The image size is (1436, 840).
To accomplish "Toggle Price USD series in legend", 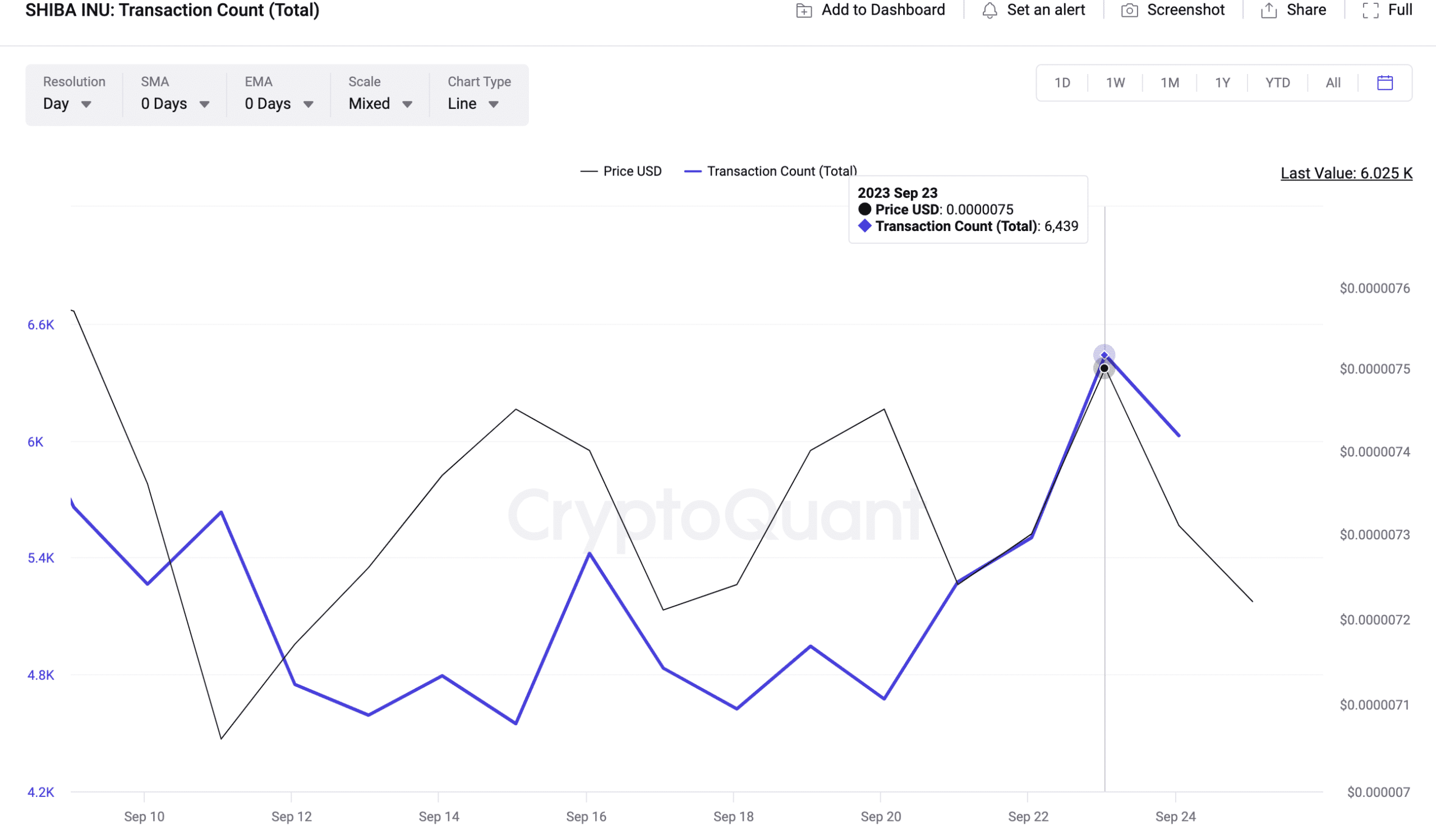I will [x=632, y=172].
